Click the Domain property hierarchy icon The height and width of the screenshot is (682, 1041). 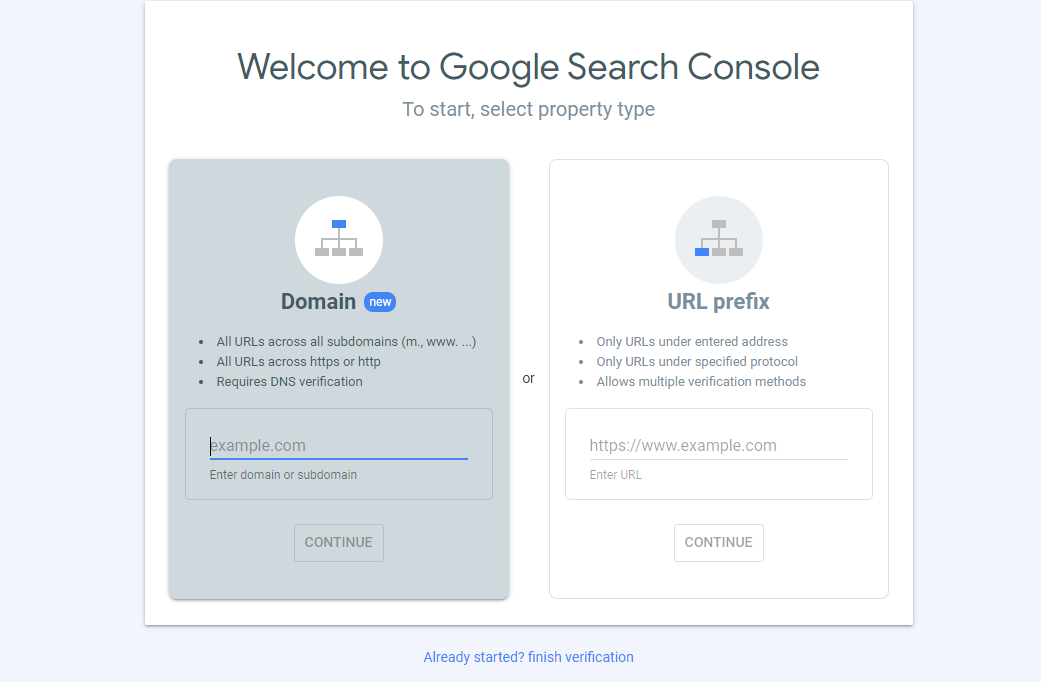[339, 240]
